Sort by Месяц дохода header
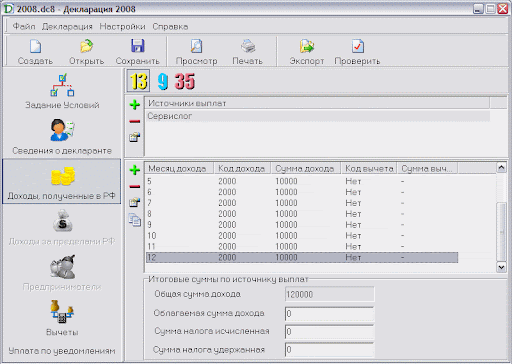 click(x=179, y=168)
